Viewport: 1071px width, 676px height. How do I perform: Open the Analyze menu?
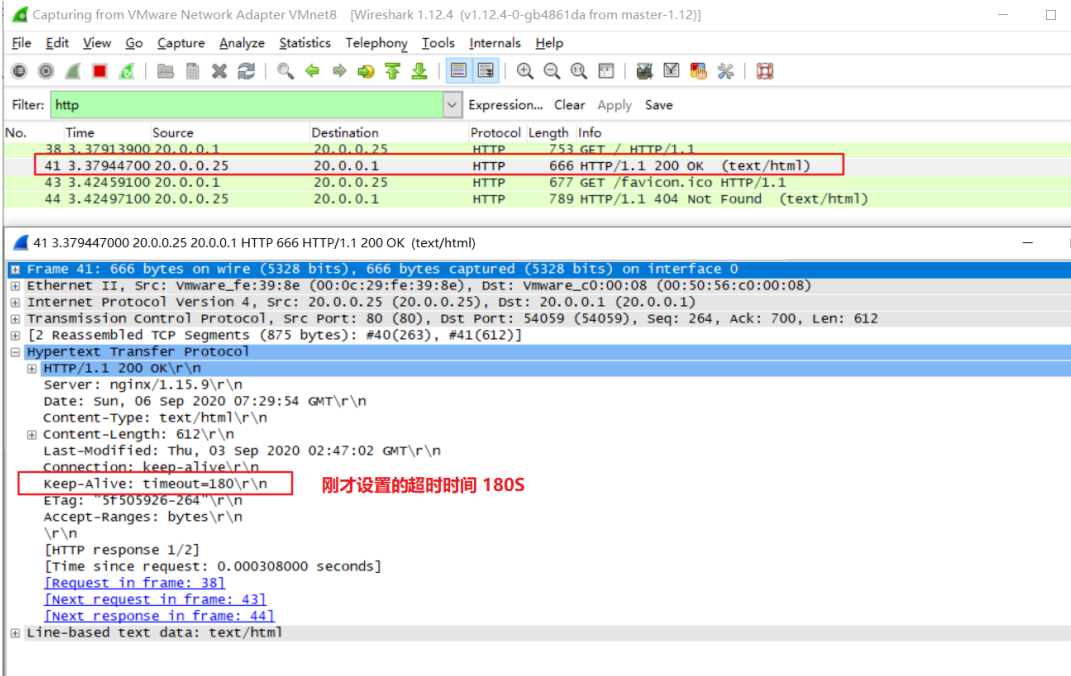click(242, 43)
